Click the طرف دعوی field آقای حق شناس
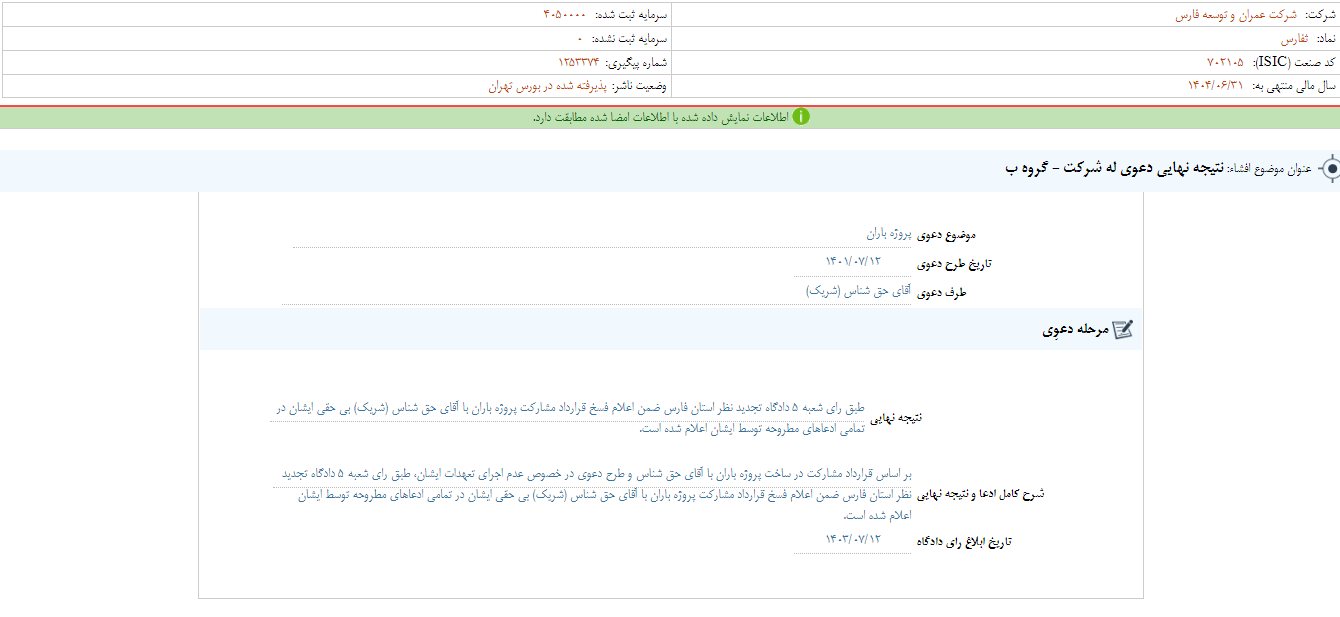 coord(857,292)
